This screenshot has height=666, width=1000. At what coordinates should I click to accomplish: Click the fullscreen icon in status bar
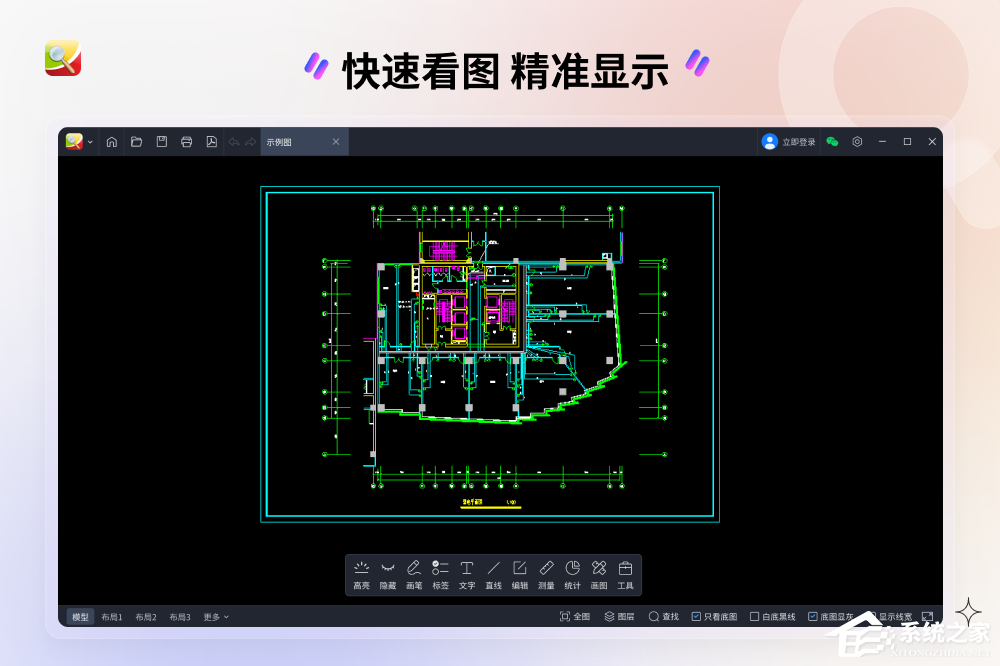click(x=928, y=616)
